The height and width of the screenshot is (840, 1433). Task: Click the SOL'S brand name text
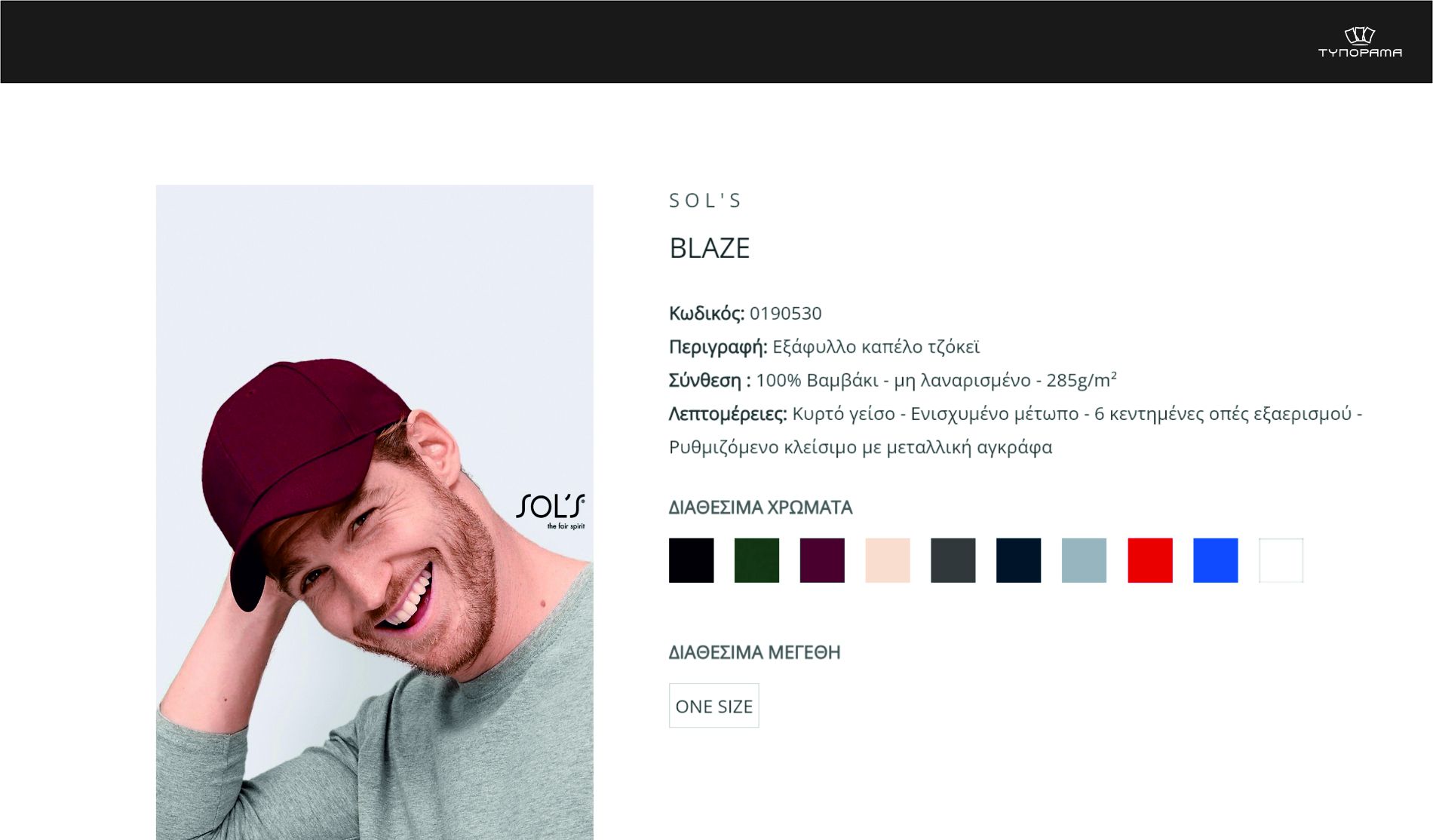click(x=705, y=201)
